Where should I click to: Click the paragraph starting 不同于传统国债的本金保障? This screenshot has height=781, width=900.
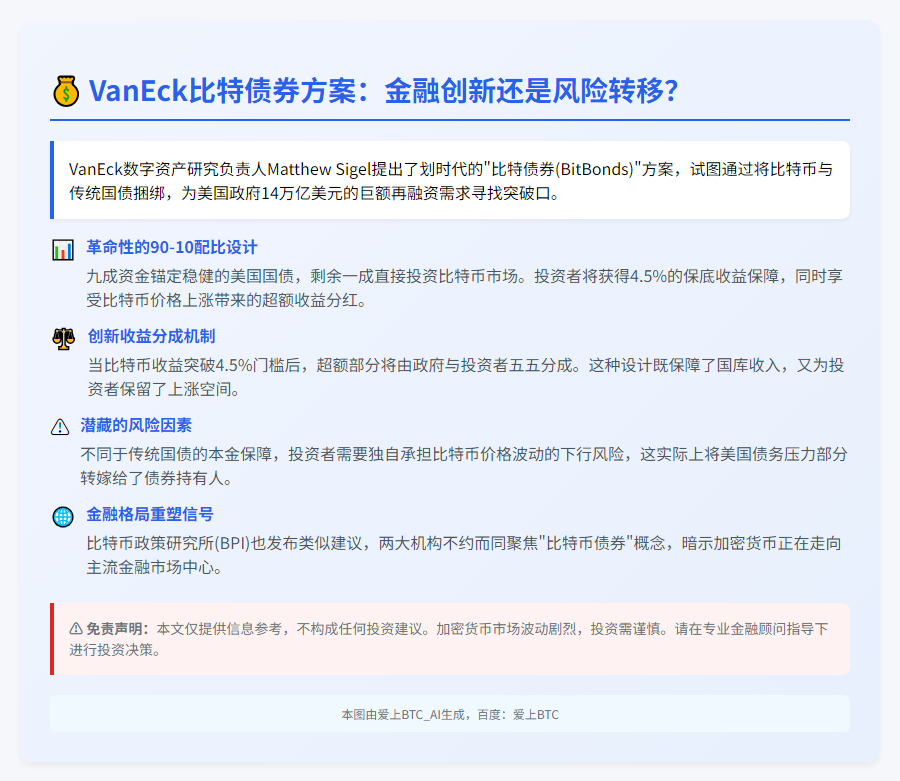(464, 466)
